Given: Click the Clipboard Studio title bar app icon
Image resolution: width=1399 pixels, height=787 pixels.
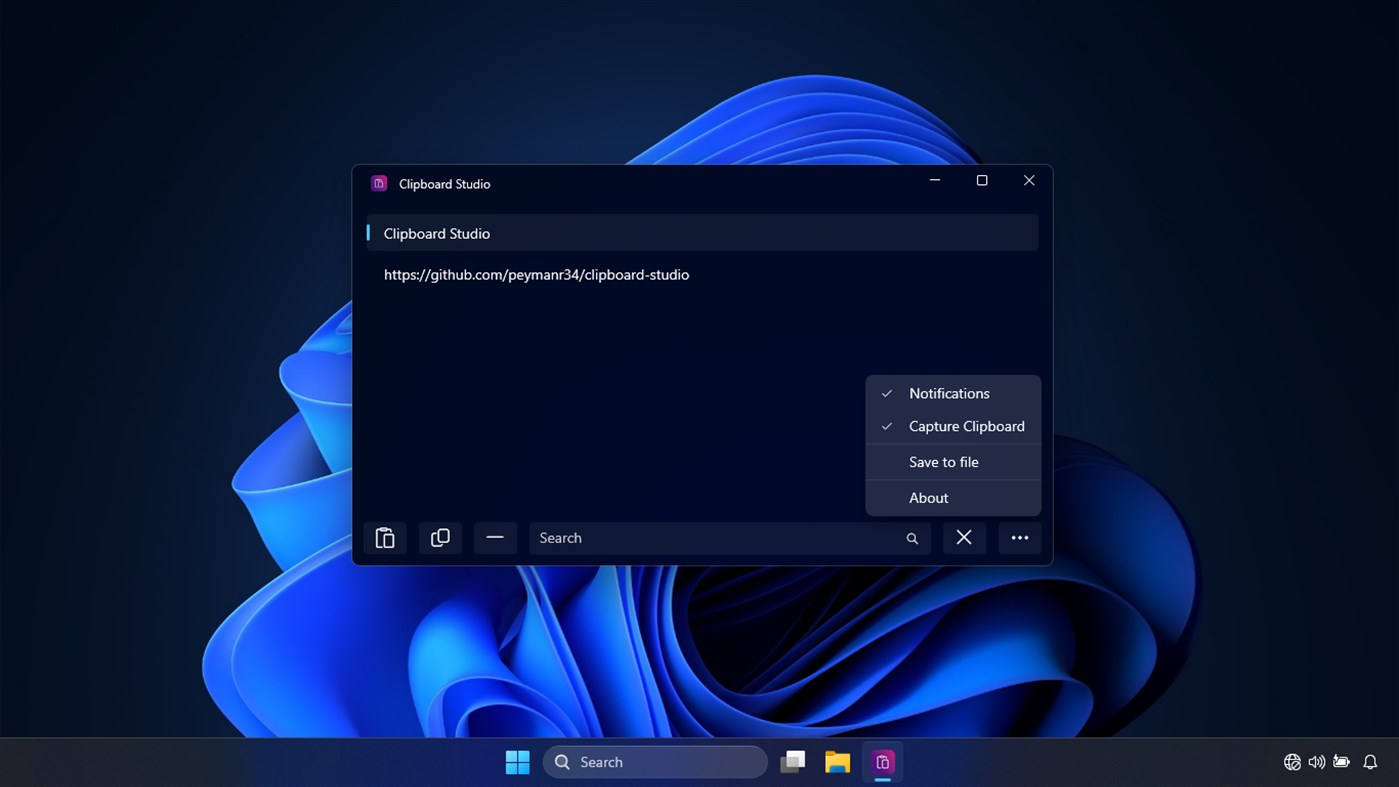Looking at the screenshot, I should [379, 183].
